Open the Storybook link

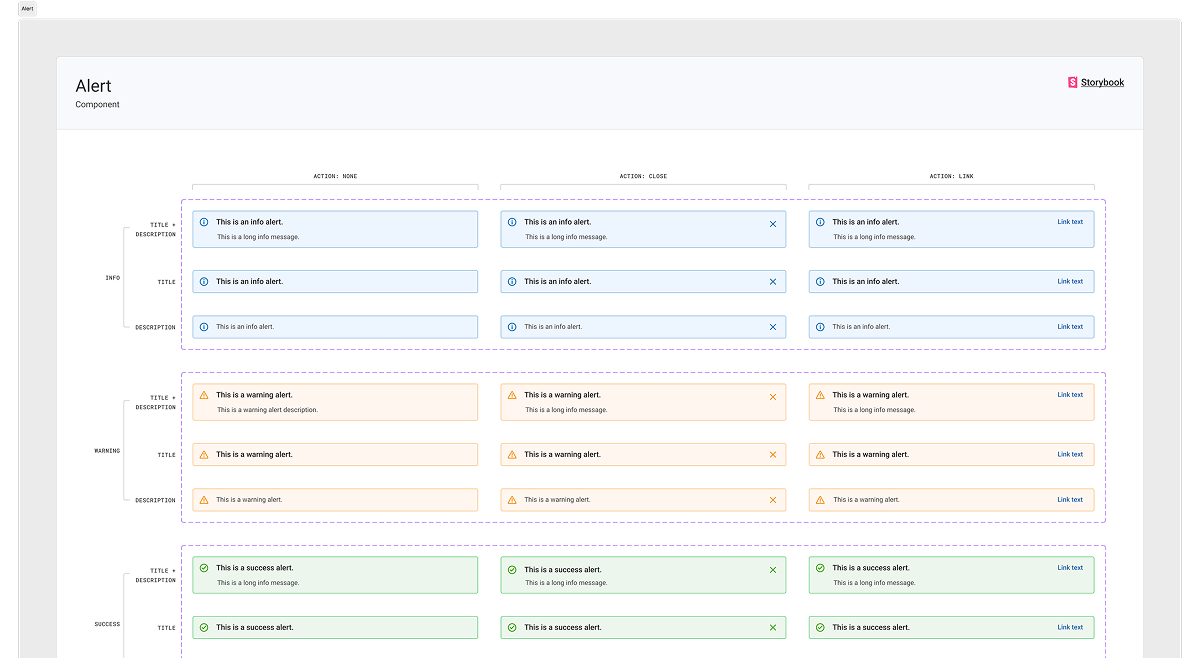point(1102,83)
